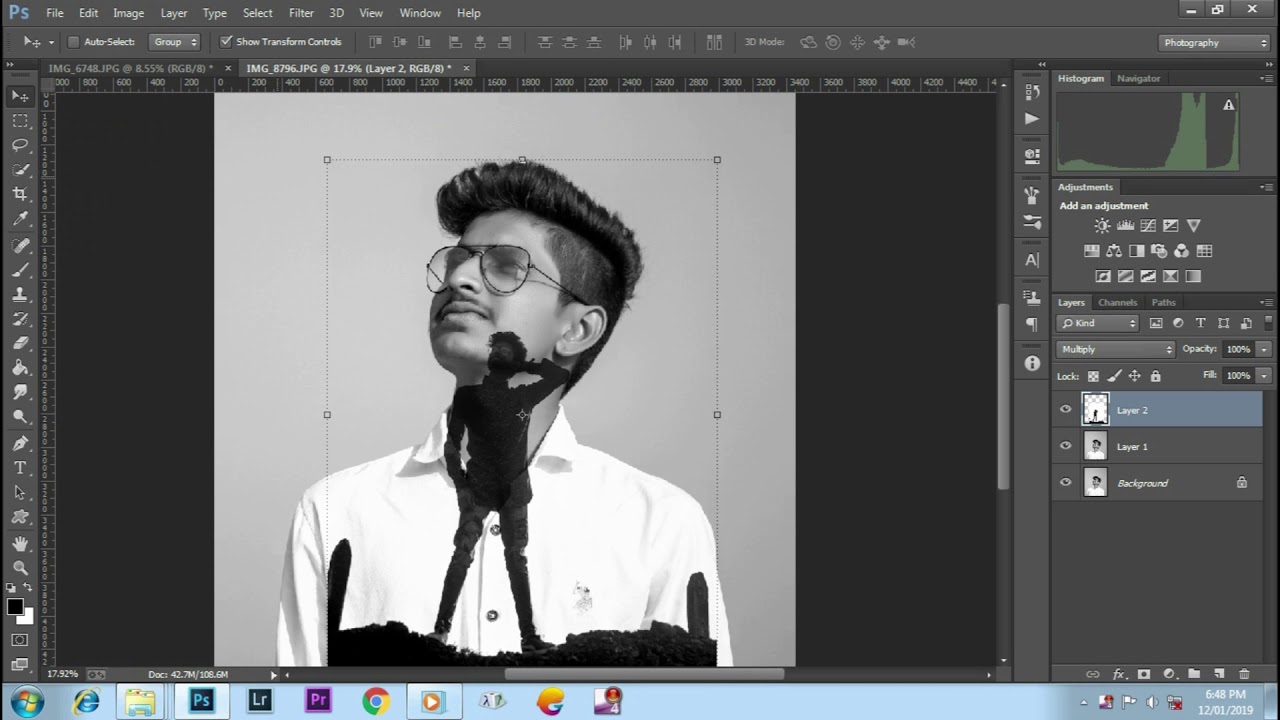Toggle visibility of the Background layer
1280x720 pixels.
tap(1065, 483)
